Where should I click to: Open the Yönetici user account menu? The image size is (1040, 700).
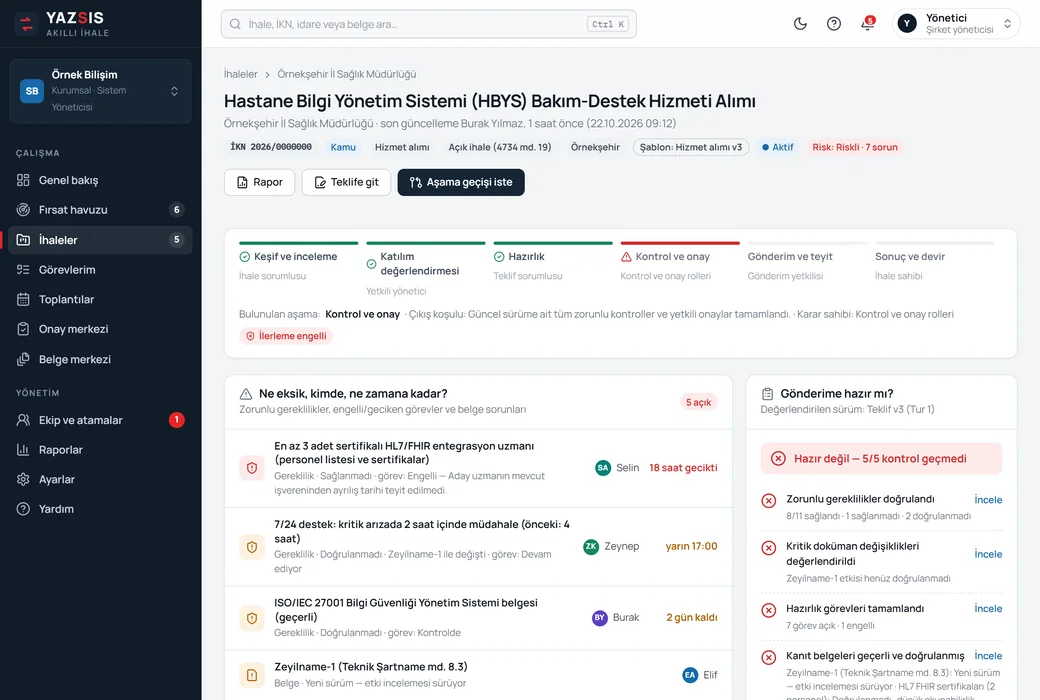[x=956, y=24]
